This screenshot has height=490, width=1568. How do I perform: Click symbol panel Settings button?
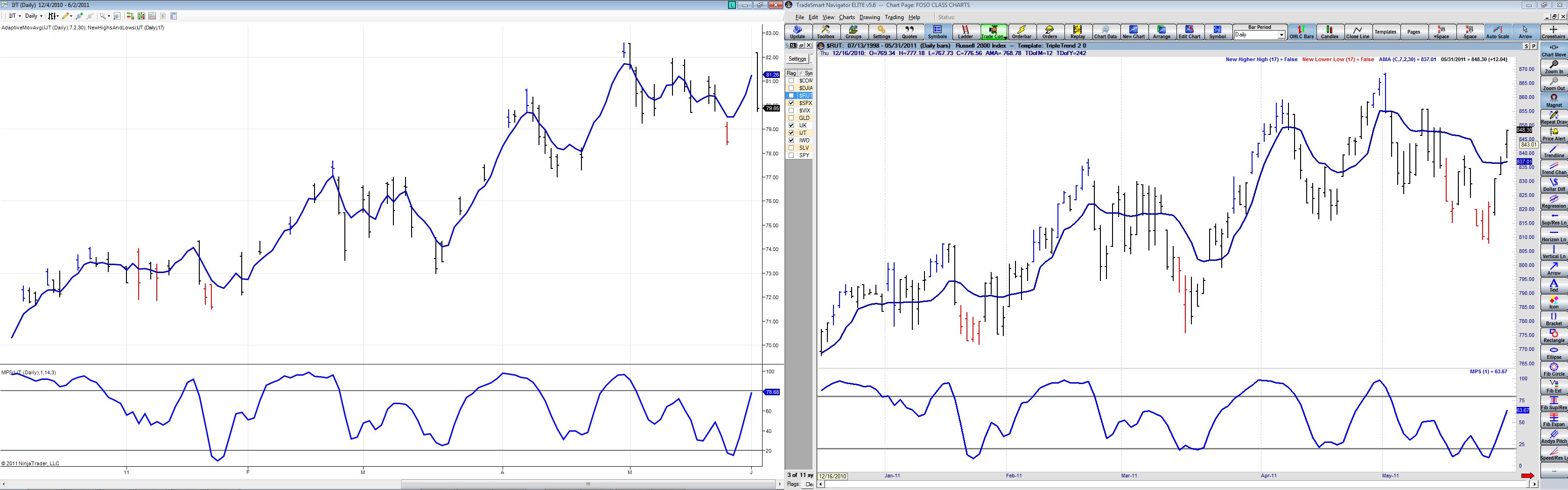click(x=798, y=59)
